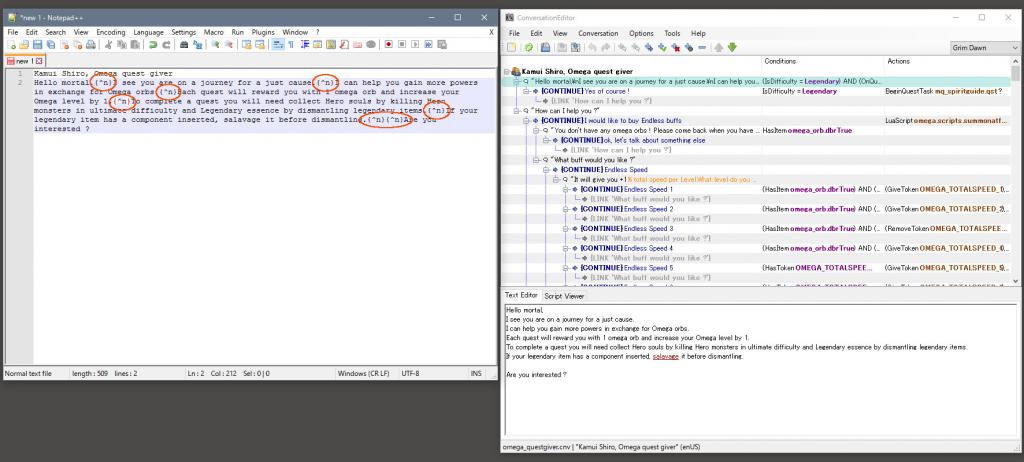Click the Save All icon in Notepad++

click(50, 44)
